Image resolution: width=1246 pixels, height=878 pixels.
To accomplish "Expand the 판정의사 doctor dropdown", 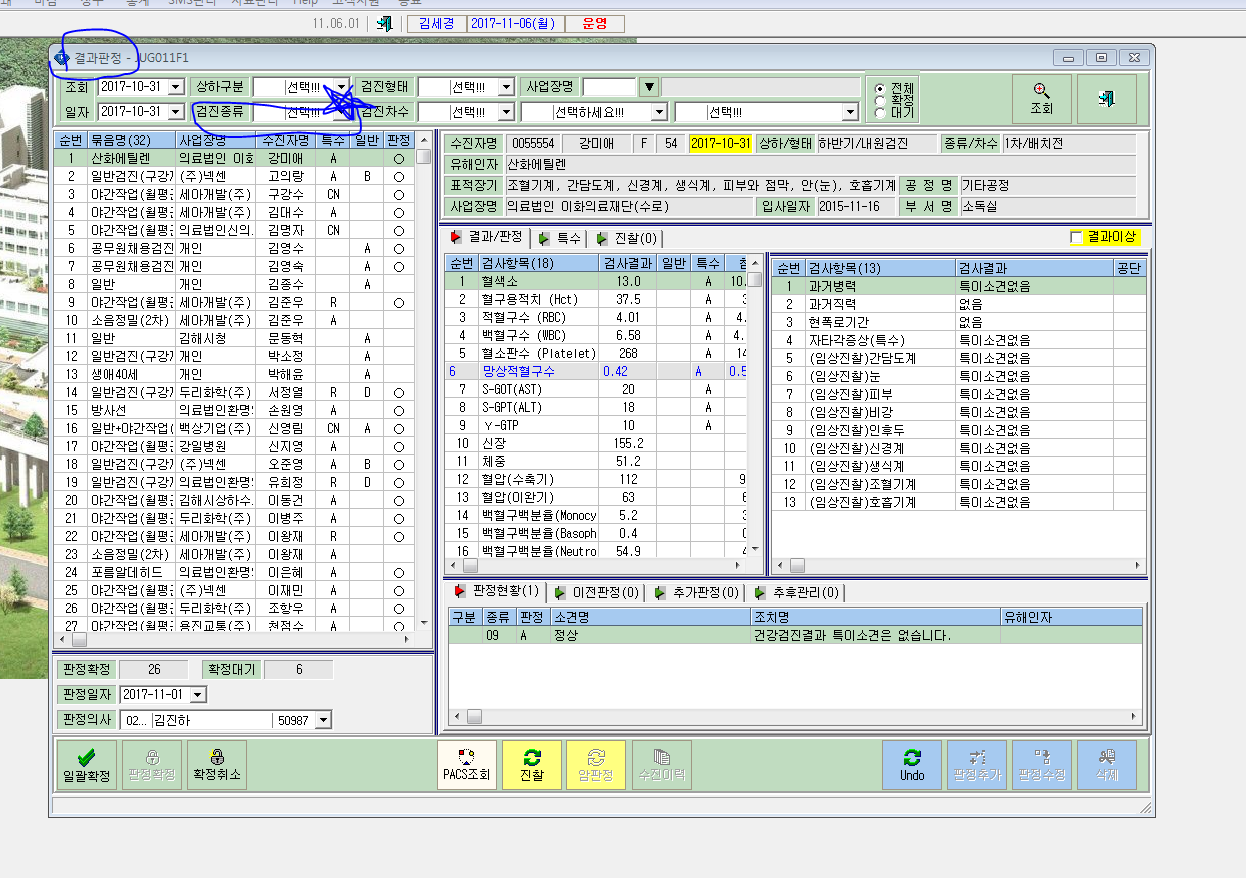I will [322, 720].
